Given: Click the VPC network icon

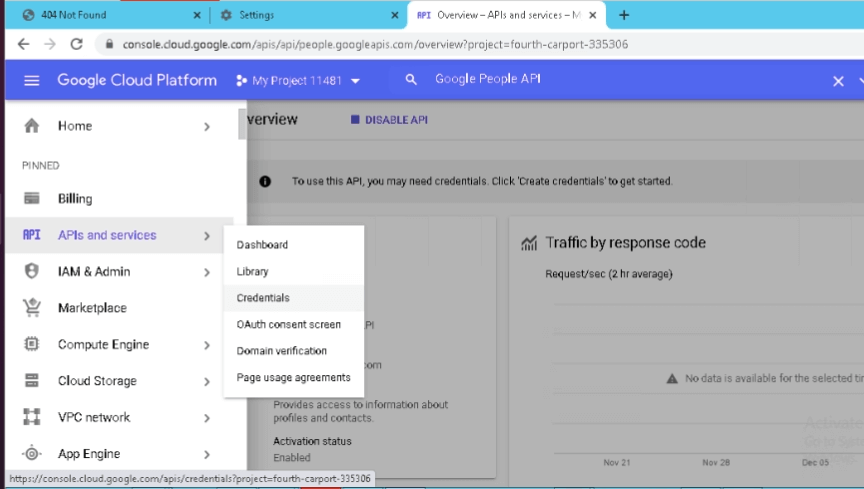Looking at the screenshot, I should (31, 417).
